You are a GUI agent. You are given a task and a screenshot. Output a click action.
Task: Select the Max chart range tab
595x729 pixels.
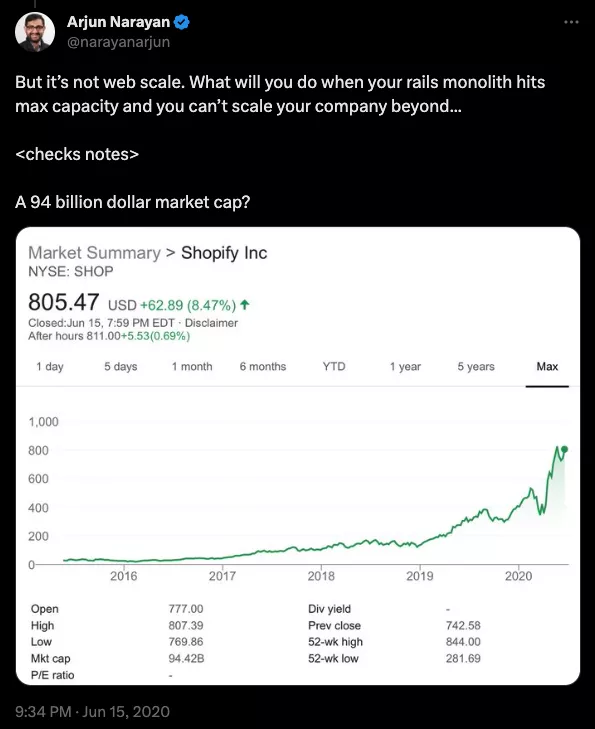click(547, 366)
